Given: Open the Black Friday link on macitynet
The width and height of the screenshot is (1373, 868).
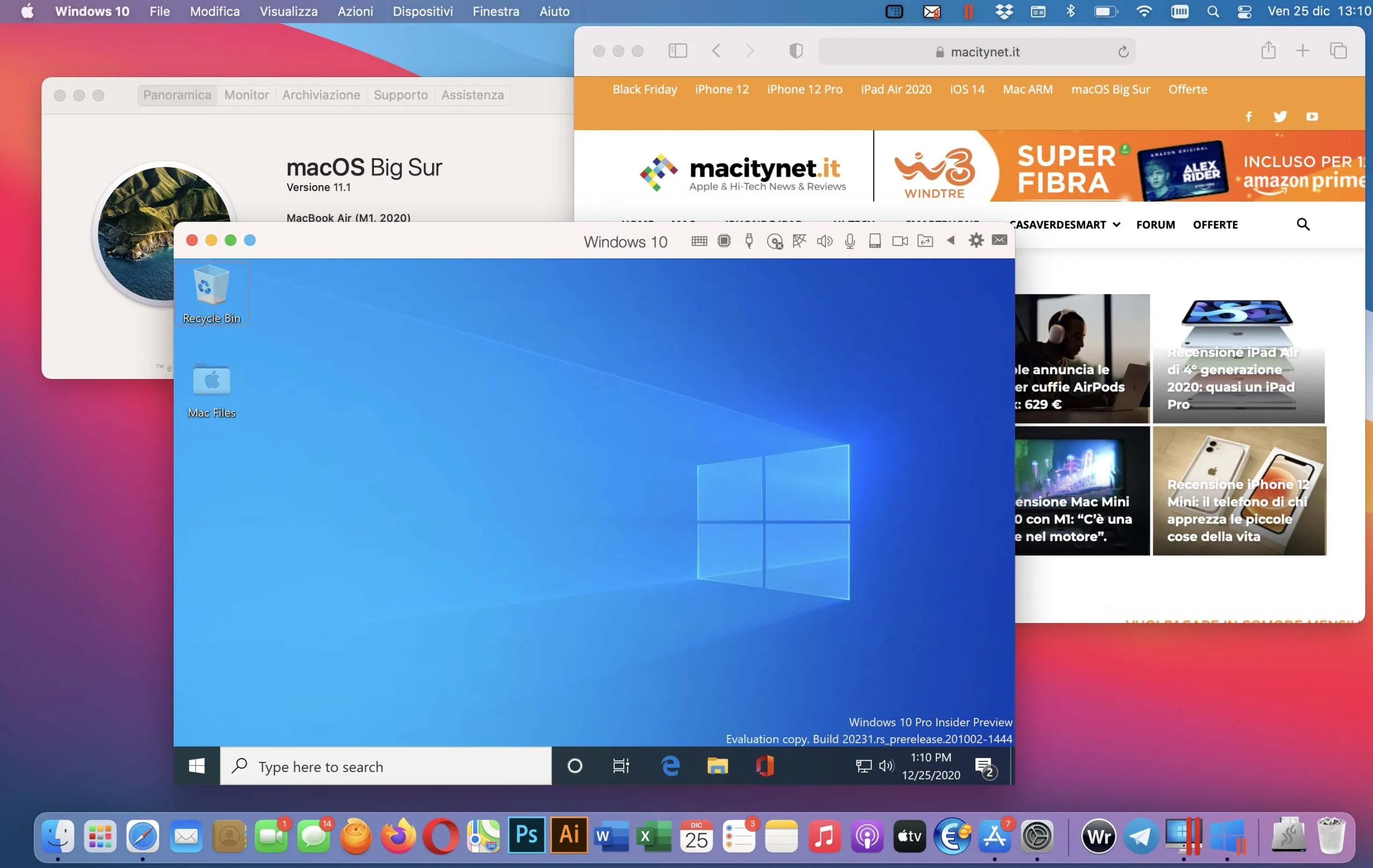Looking at the screenshot, I should point(644,89).
